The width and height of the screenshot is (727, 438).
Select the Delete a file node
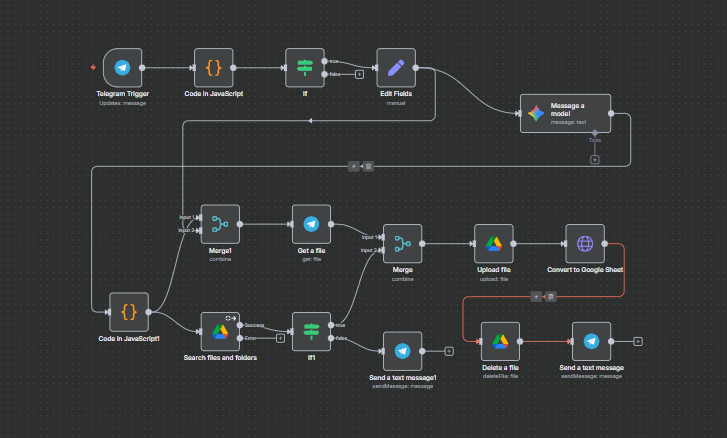click(500, 341)
